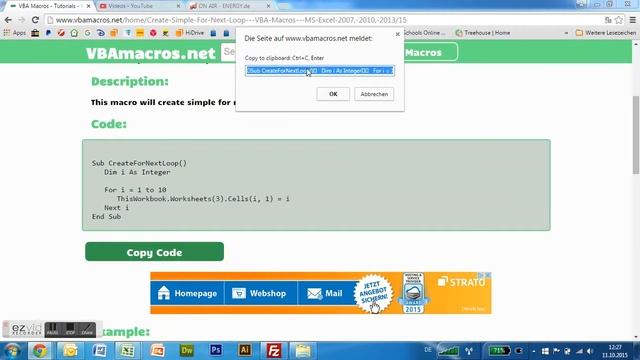Stop the Ezvid recording
This screenshot has height=360, width=640.
pyautogui.click(x=70, y=329)
